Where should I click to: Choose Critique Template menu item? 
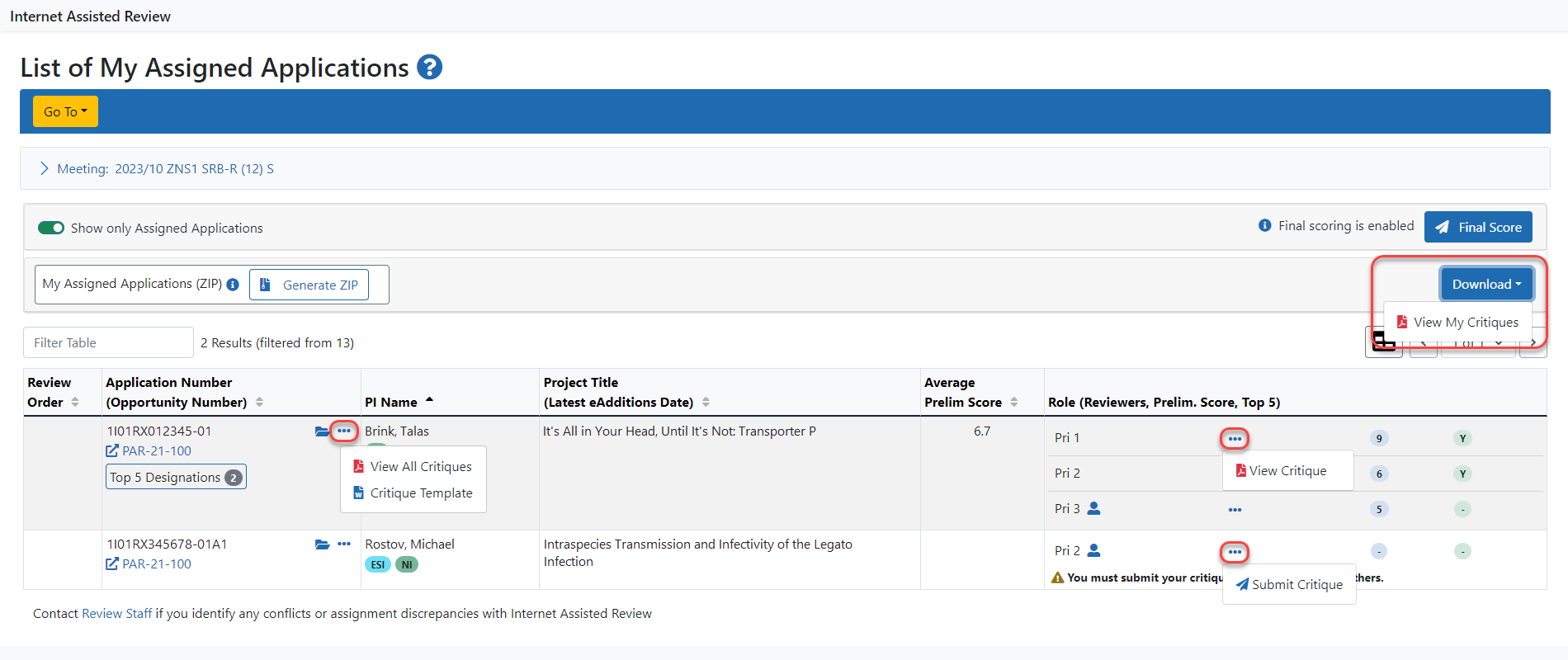coord(413,493)
